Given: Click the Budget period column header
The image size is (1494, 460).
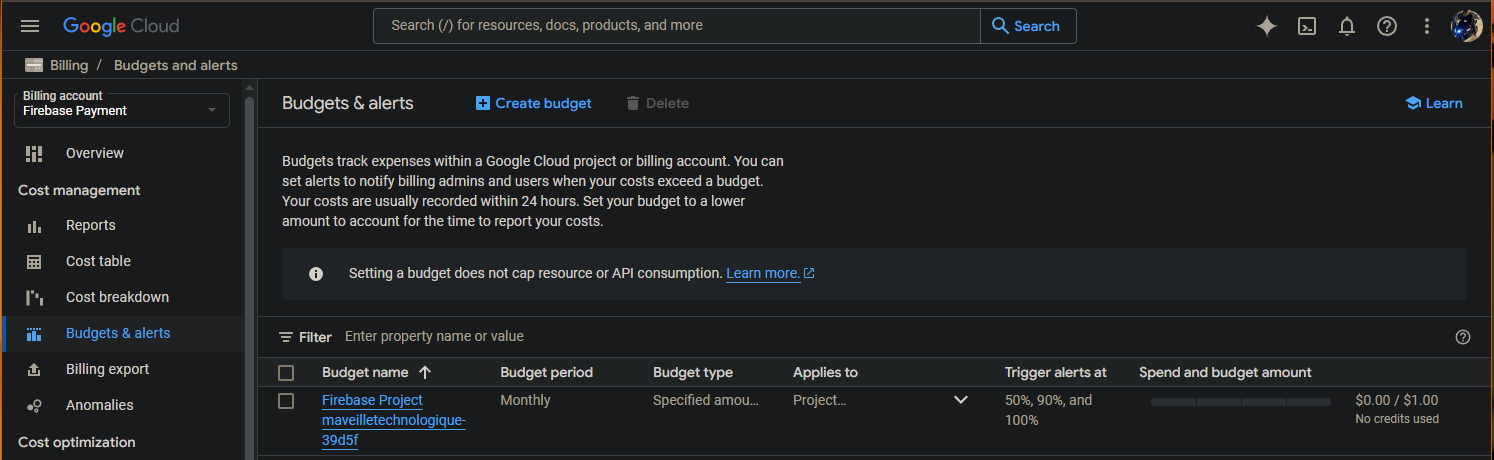Looking at the screenshot, I should [x=547, y=372].
